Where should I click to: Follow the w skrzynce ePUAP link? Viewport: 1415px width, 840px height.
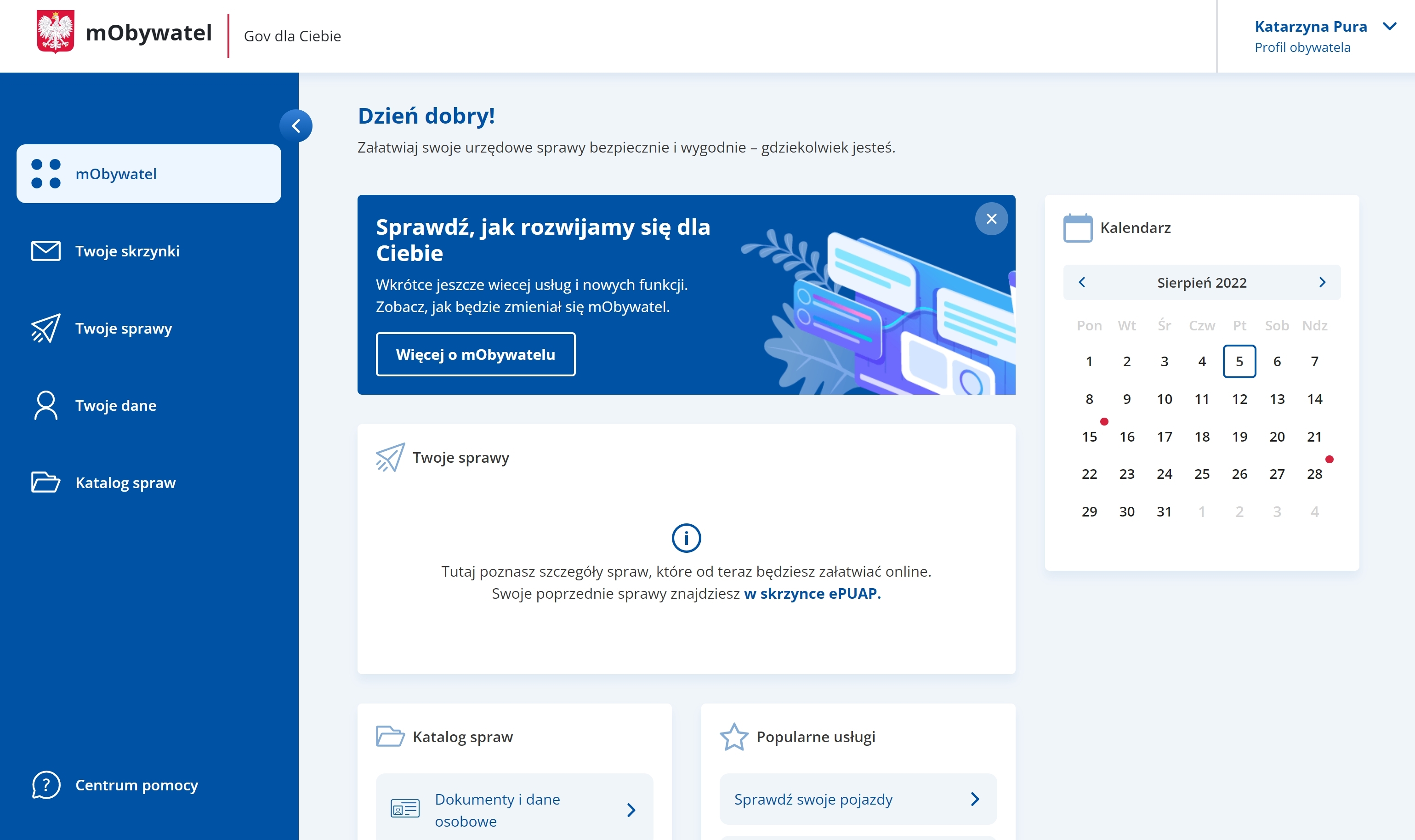(x=812, y=593)
